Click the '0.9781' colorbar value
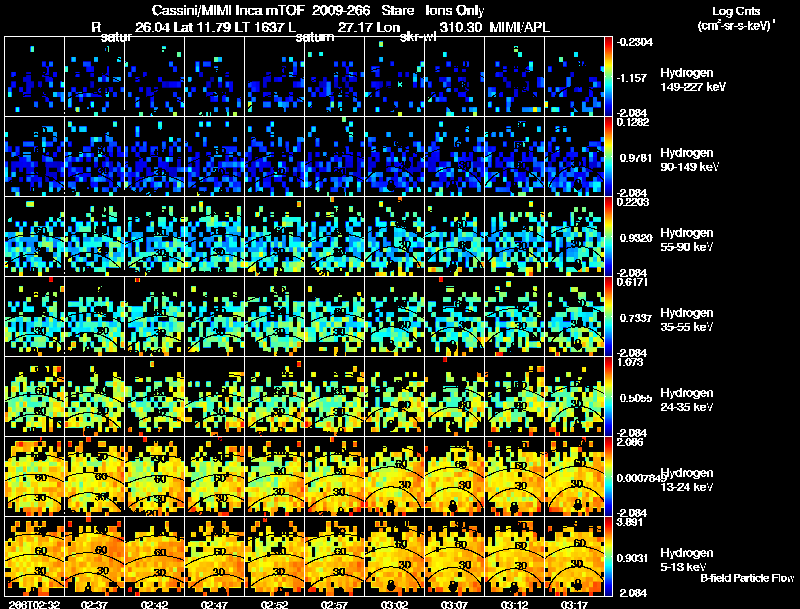This screenshot has width=800, height=609. click(636, 158)
